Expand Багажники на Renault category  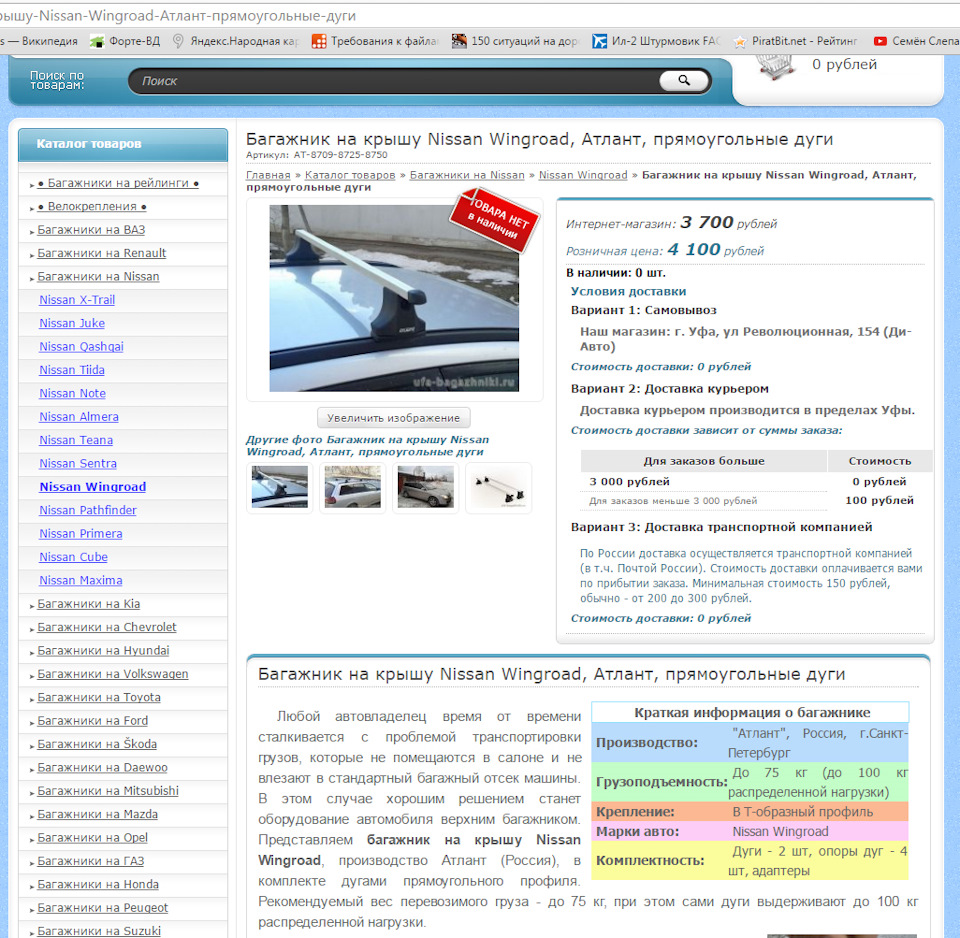[x=102, y=253]
